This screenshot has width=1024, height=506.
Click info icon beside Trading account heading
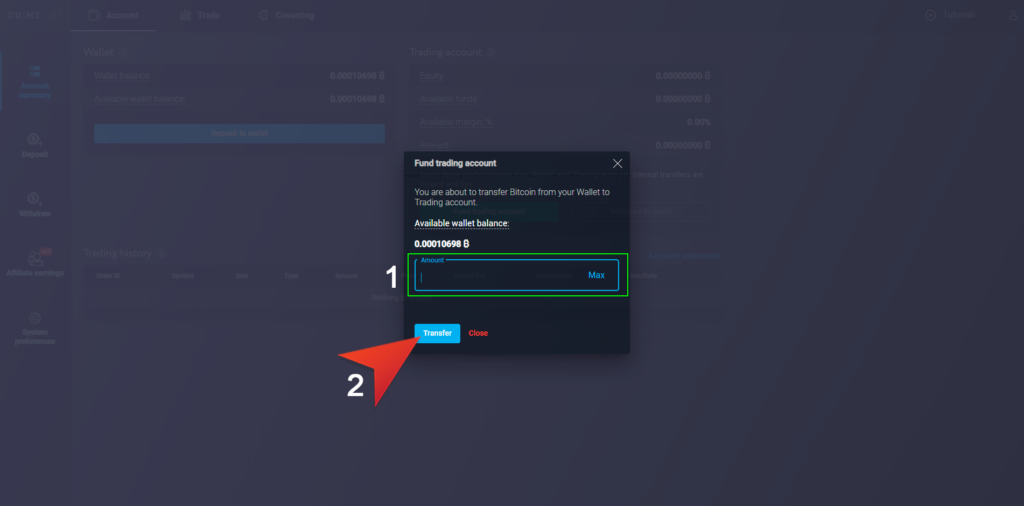pyautogui.click(x=491, y=52)
